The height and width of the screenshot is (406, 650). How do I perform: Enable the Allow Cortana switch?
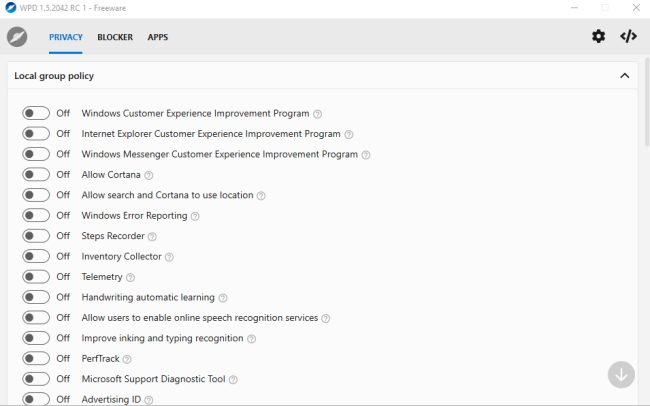coord(36,175)
